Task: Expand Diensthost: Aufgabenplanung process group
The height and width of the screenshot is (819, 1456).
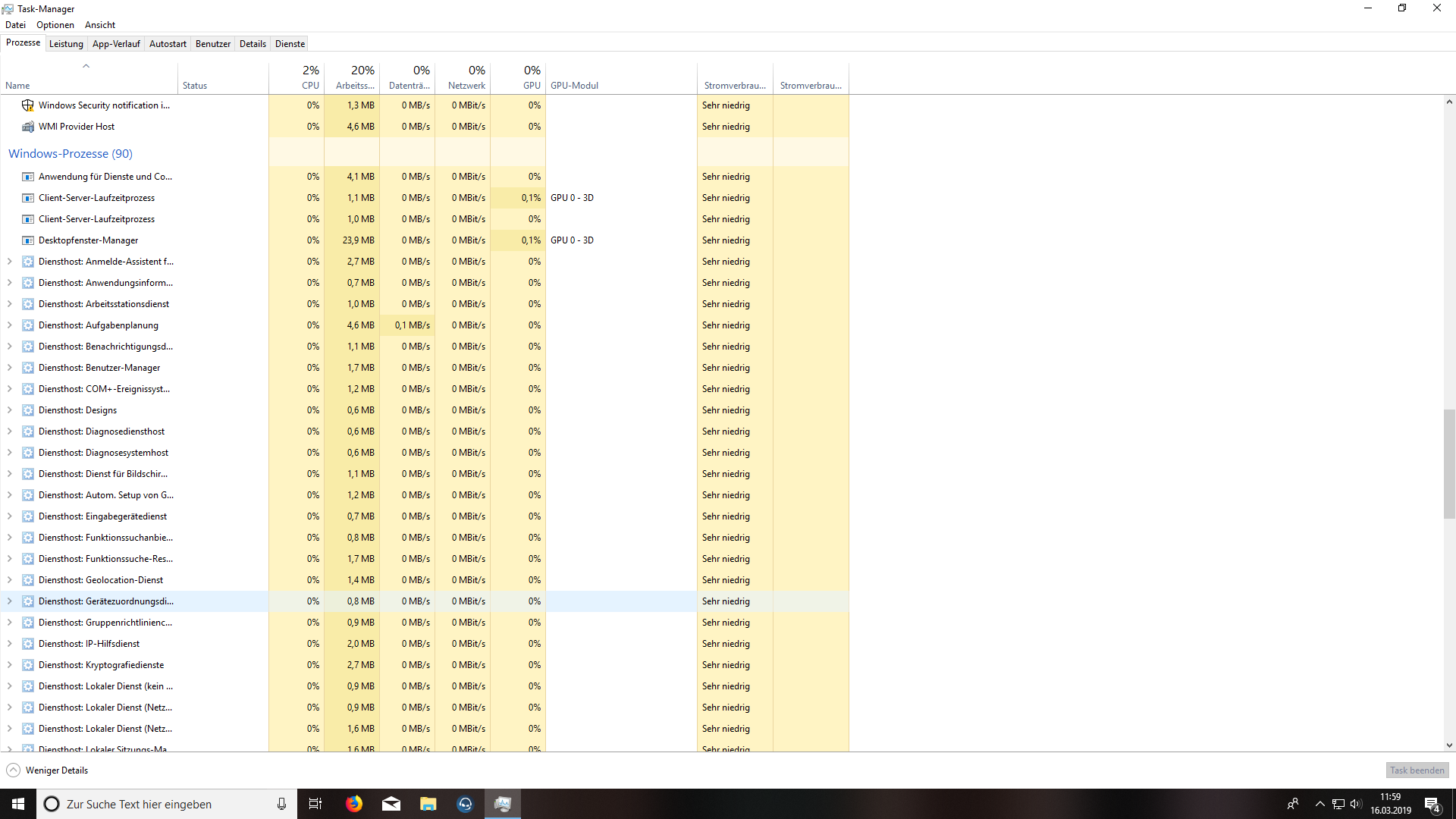Action: (10, 325)
